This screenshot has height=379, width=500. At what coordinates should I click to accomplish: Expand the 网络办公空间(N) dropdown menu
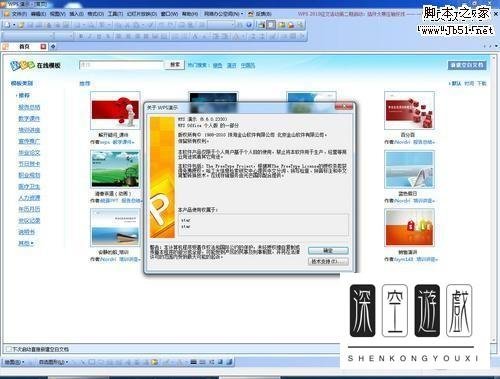tap(223, 14)
